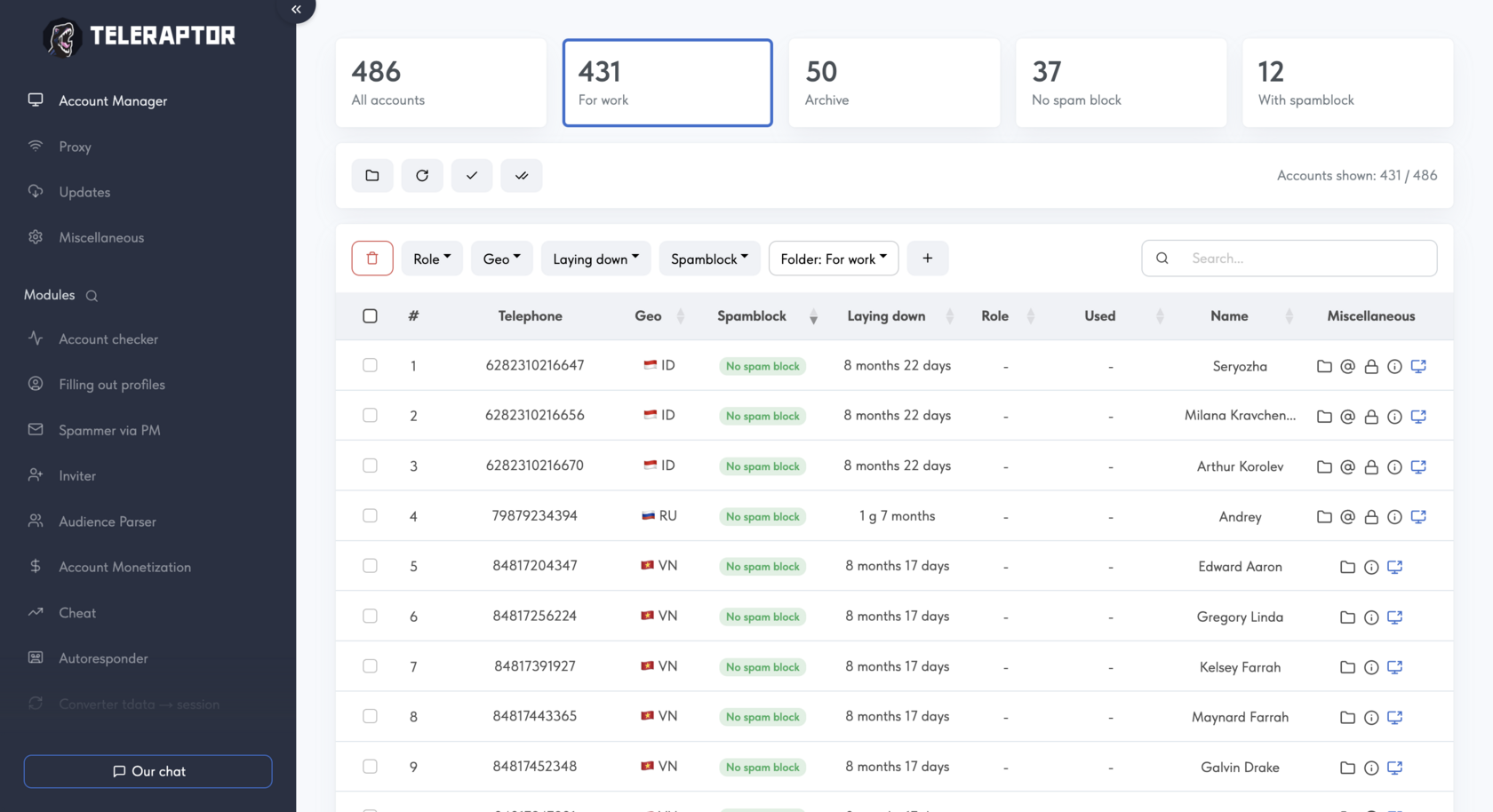1493x812 pixels.
Task: Switch to the 486 All accounts card
Action: [x=441, y=83]
